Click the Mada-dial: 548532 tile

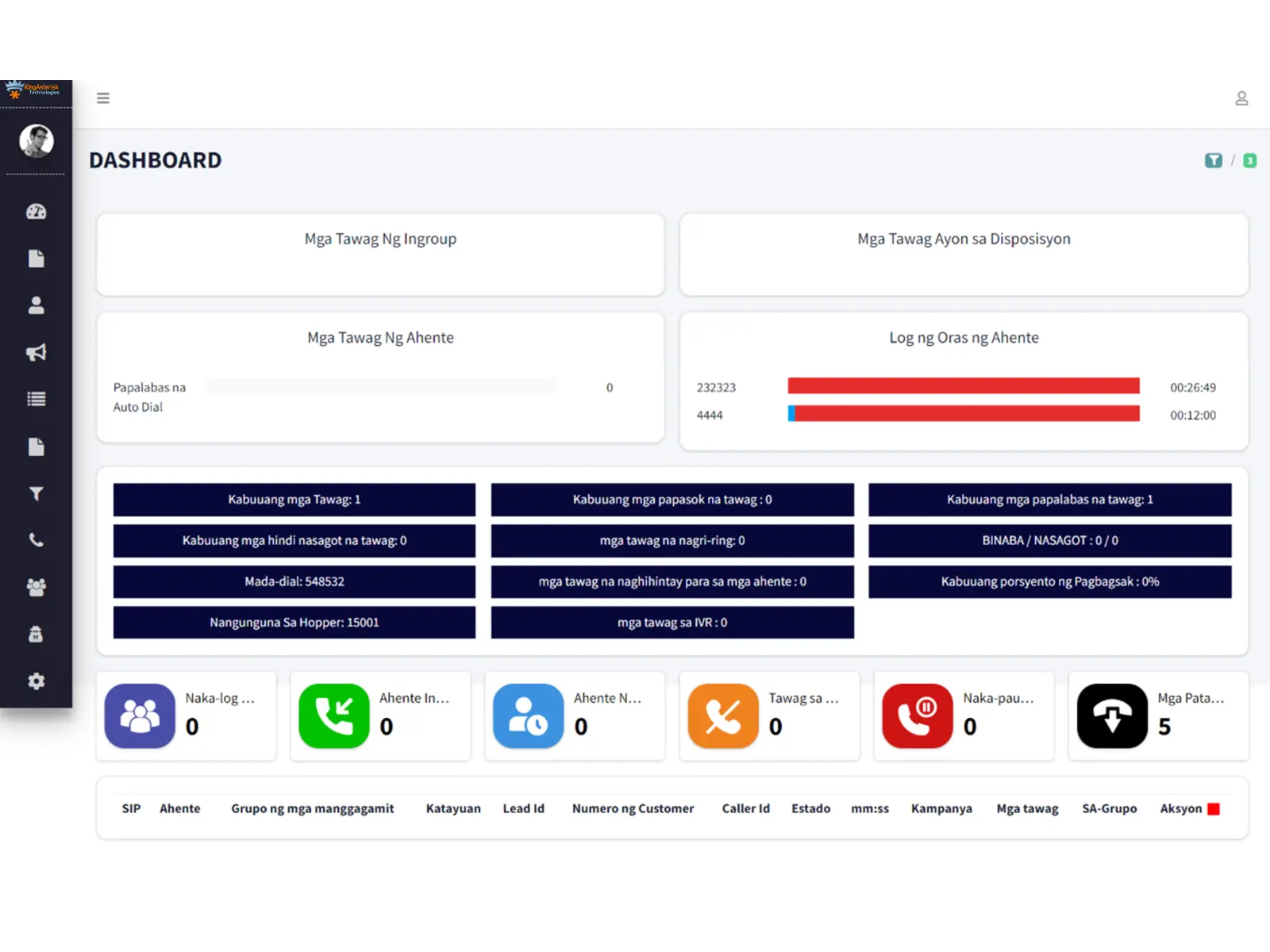(294, 582)
